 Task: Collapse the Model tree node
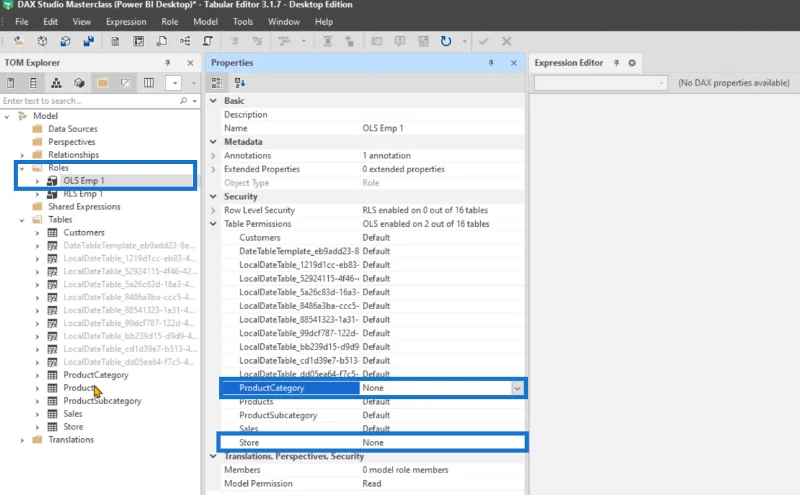click(x=7, y=116)
